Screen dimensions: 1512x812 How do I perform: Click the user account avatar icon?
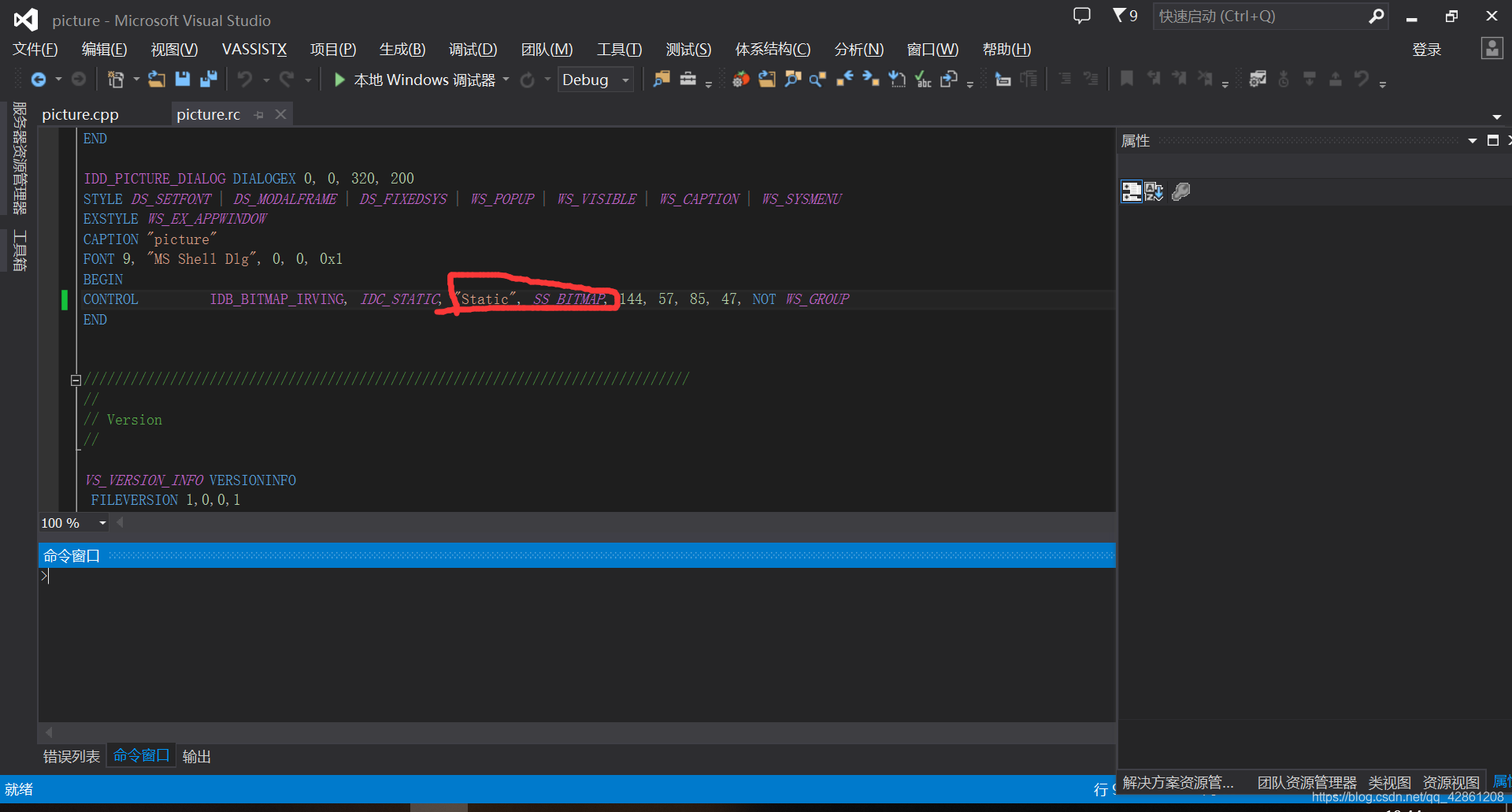coord(1492,49)
